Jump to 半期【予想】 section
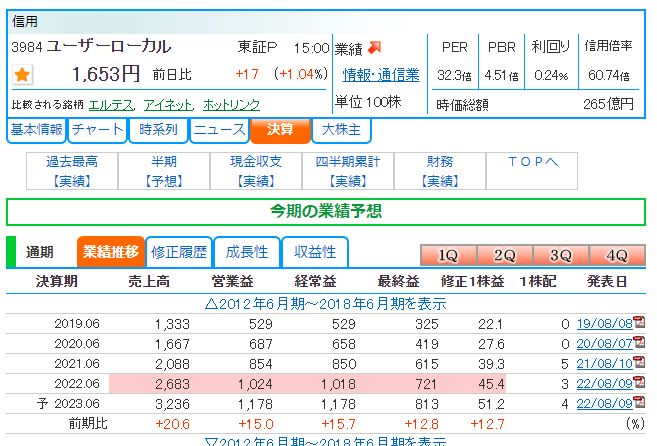Viewport: 657px width, 446px height. (164, 171)
